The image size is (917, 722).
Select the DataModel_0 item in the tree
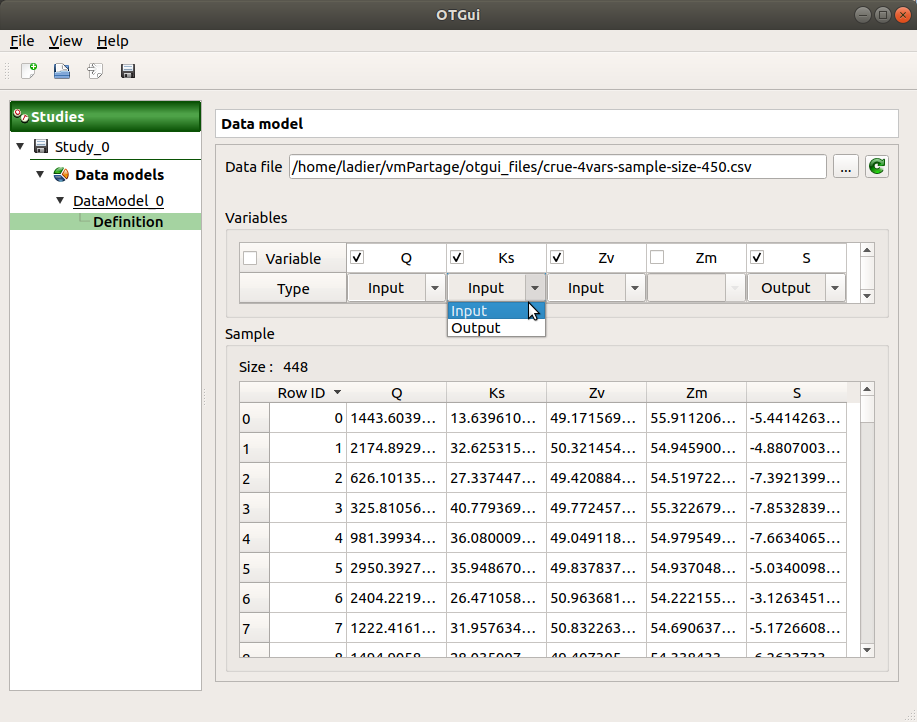click(117, 201)
